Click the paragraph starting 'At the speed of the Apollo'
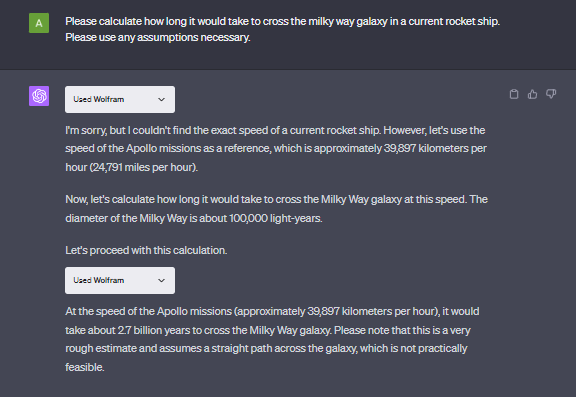 tap(272, 339)
